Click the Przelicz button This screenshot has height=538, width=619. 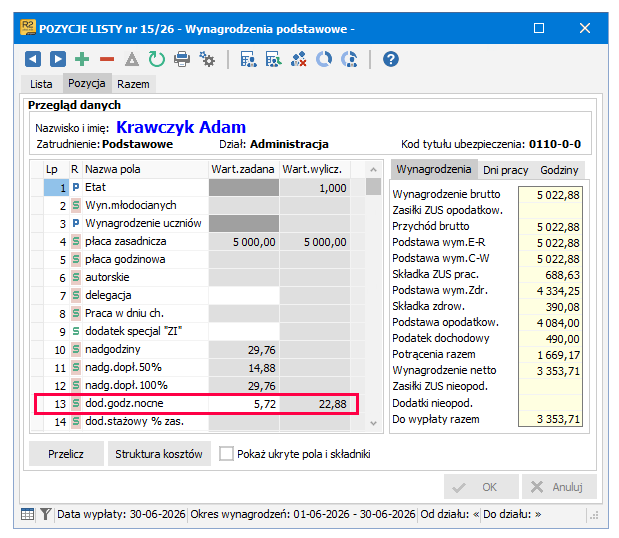66,454
